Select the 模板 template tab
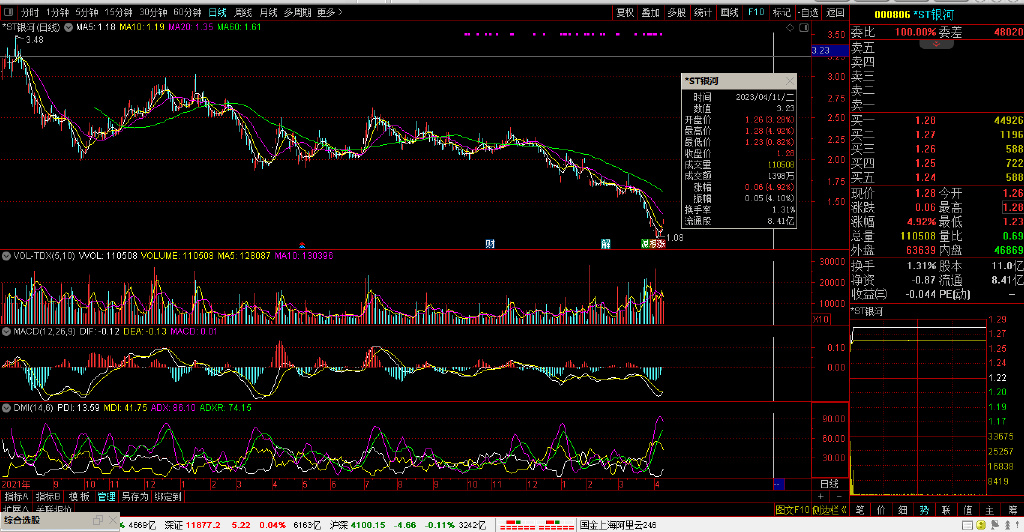Viewport: 1024px width, 532px height. [78, 497]
